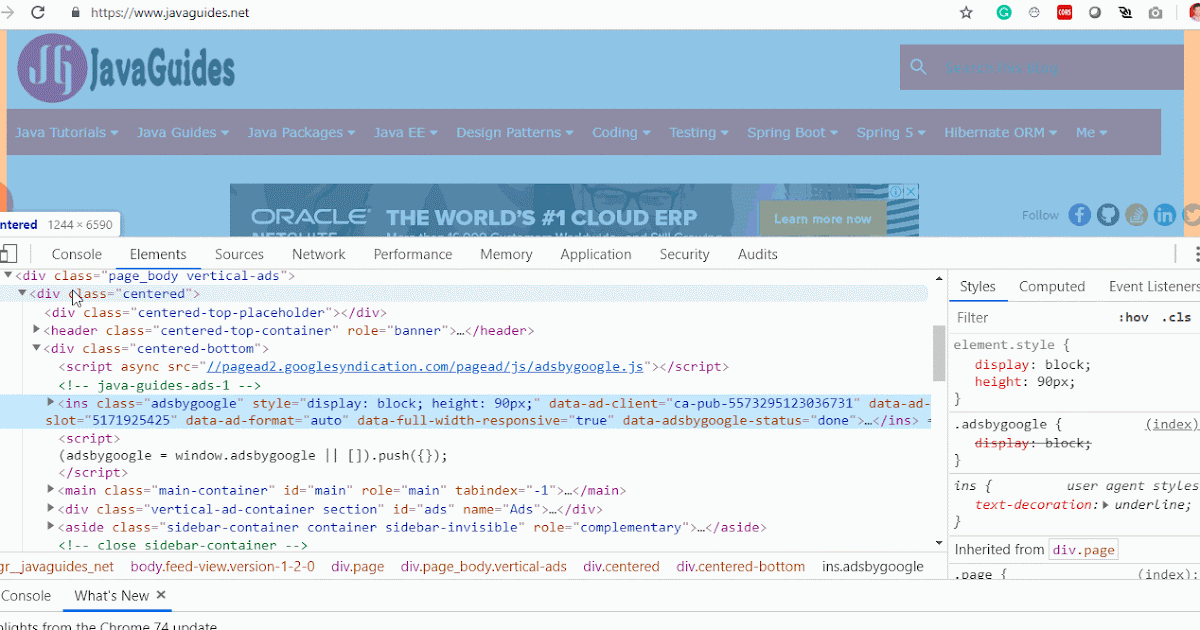1200x630 pixels.
Task: Click the black stacked-layers extension icon
Action: point(1125,13)
